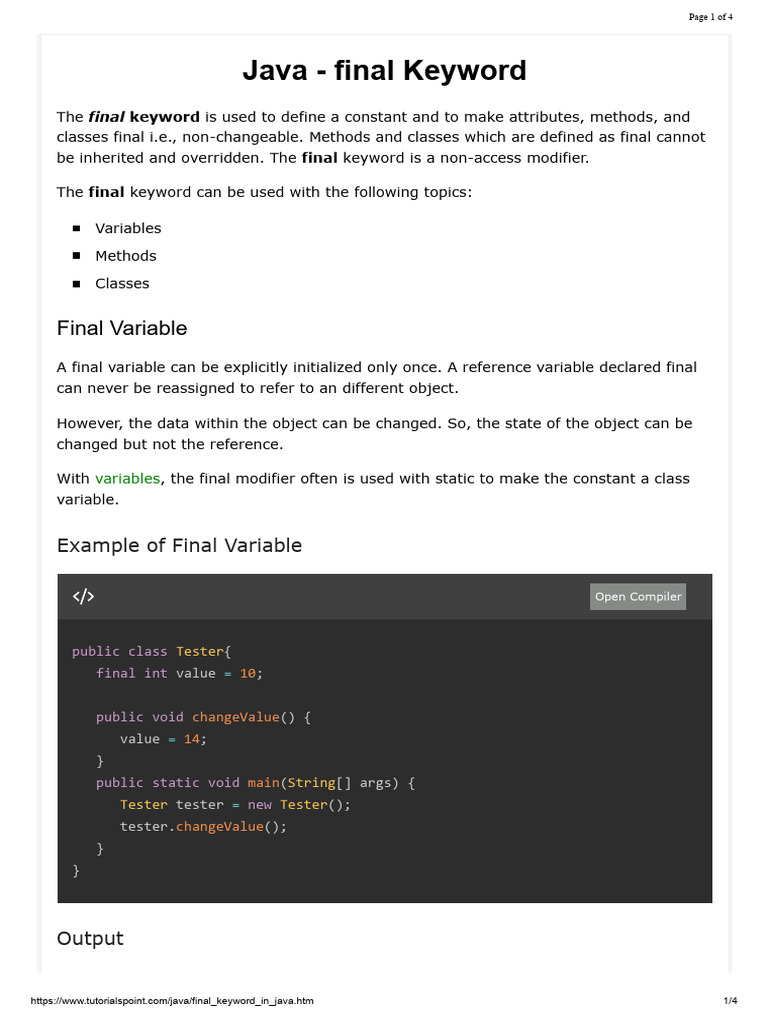Click the square bullet icon beside Methods

coord(76,256)
